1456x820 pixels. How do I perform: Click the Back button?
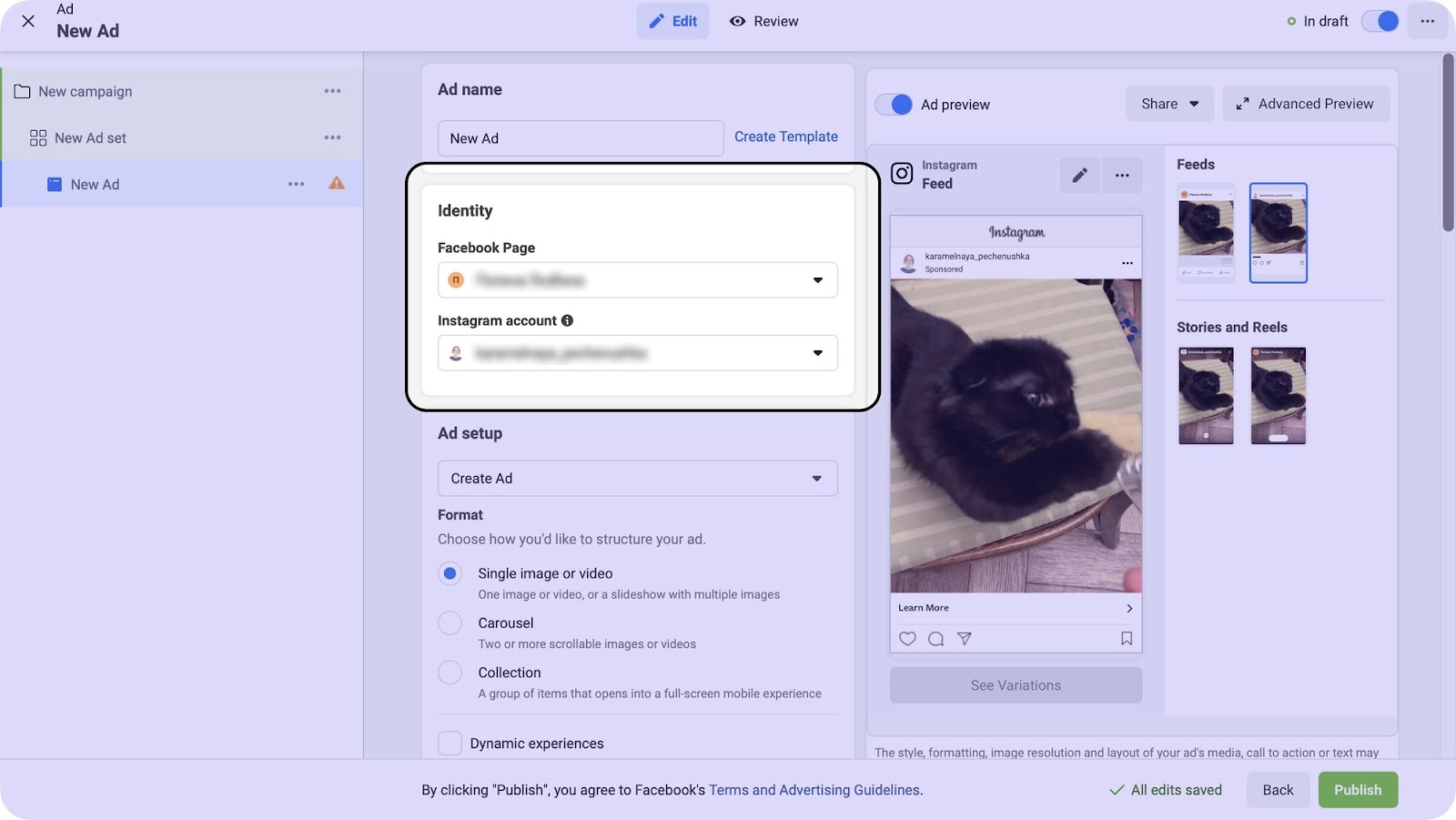(x=1278, y=790)
